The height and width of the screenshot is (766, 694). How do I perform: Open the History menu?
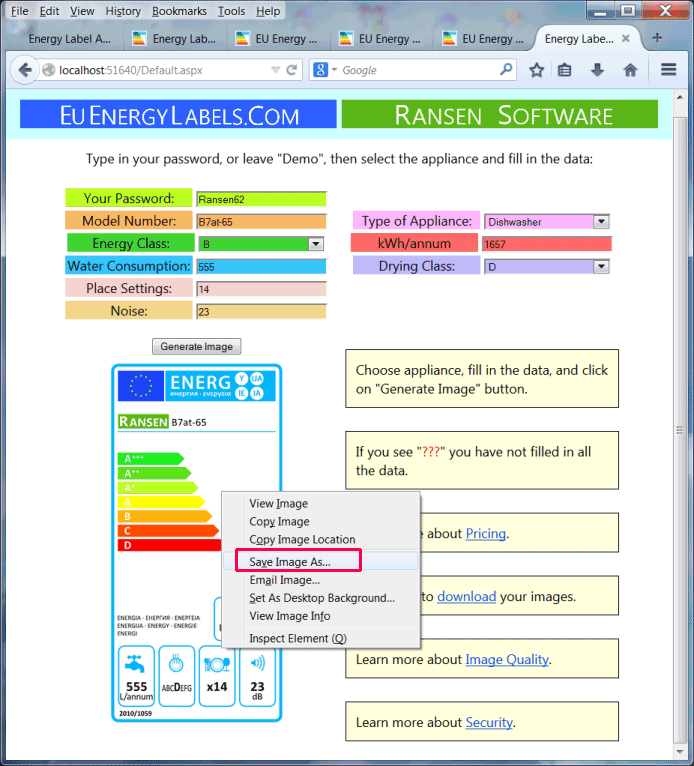(x=123, y=11)
